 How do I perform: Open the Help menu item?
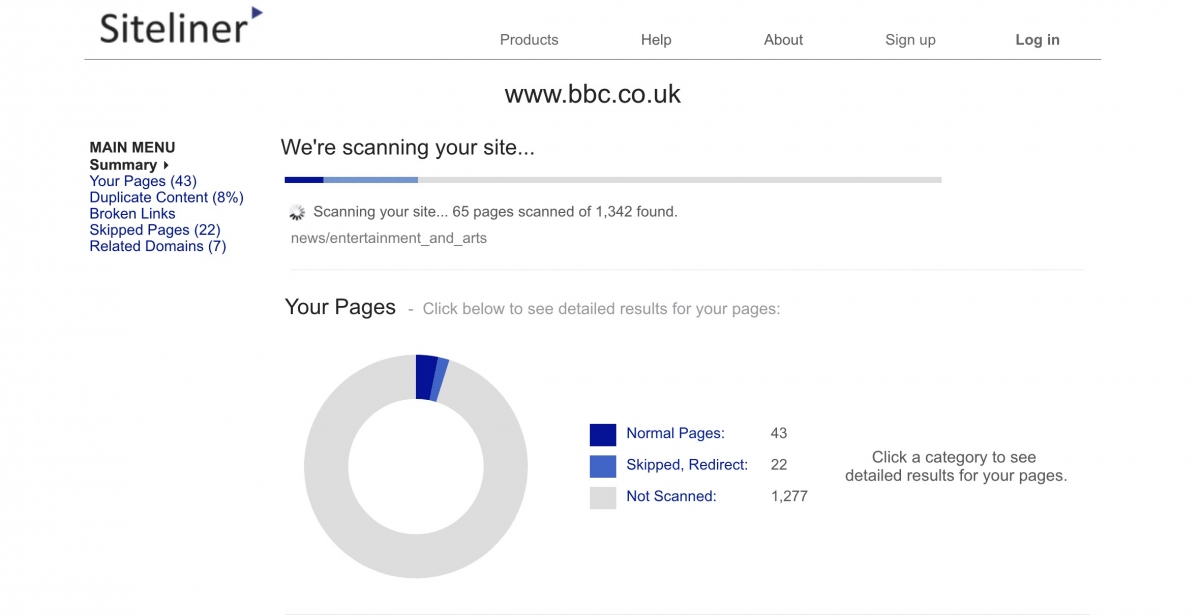click(656, 40)
